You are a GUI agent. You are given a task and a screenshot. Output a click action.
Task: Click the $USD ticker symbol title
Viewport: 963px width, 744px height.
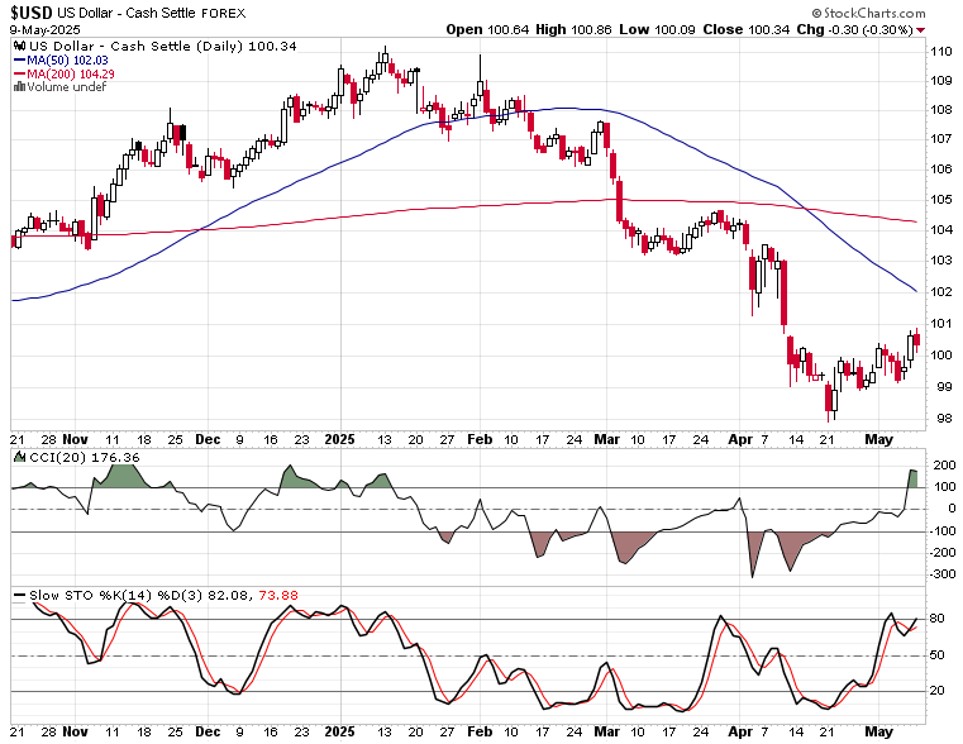32,13
